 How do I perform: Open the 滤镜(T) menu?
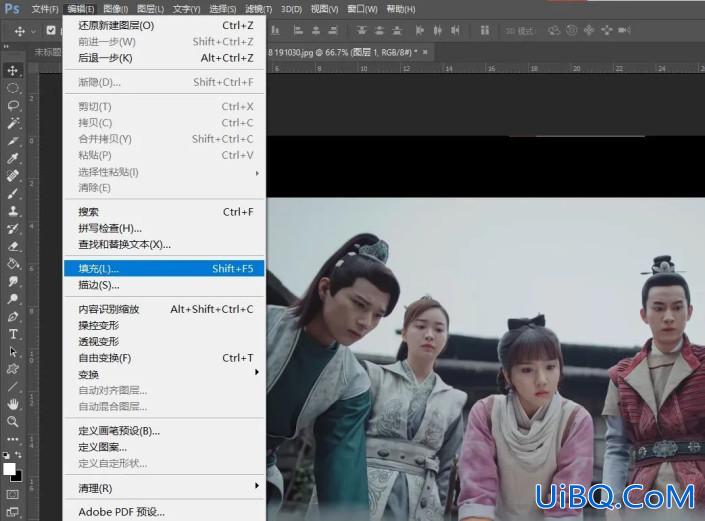[259, 9]
